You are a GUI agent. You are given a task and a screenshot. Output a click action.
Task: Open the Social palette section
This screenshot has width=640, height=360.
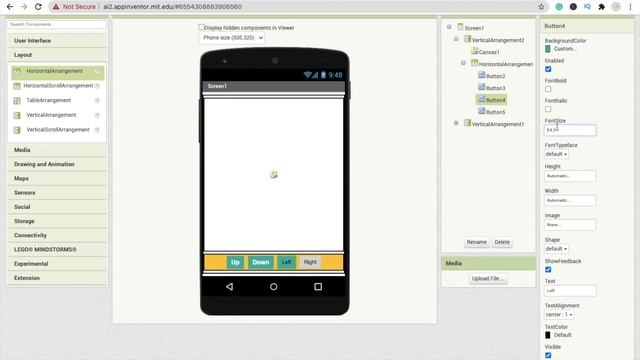point(57,207)
